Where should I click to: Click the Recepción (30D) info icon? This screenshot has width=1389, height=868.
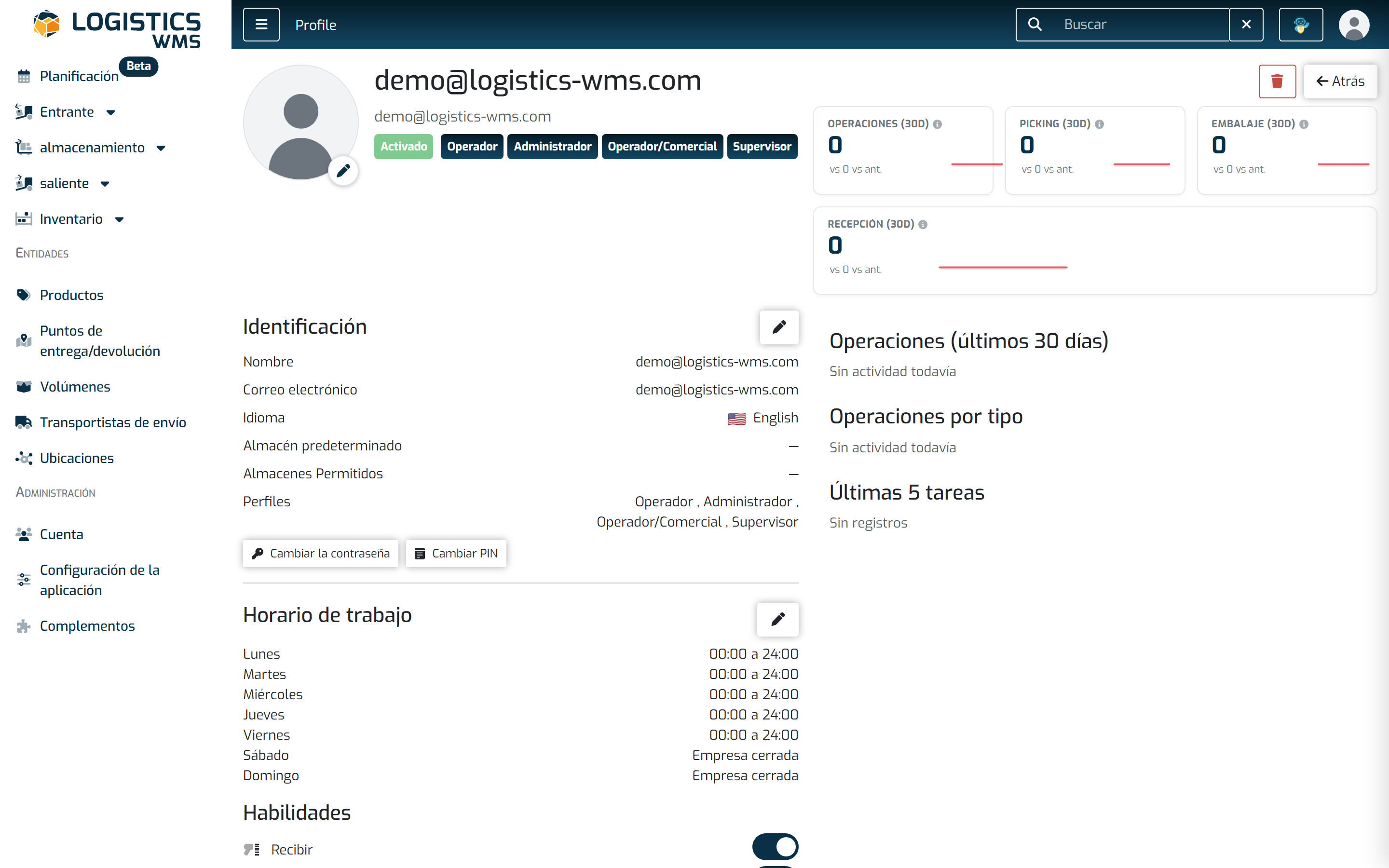click(923, 224)
